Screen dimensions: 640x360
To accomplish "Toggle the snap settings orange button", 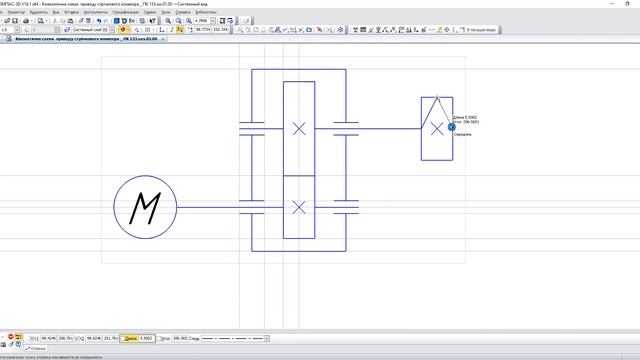I will (x=122, y=30).
